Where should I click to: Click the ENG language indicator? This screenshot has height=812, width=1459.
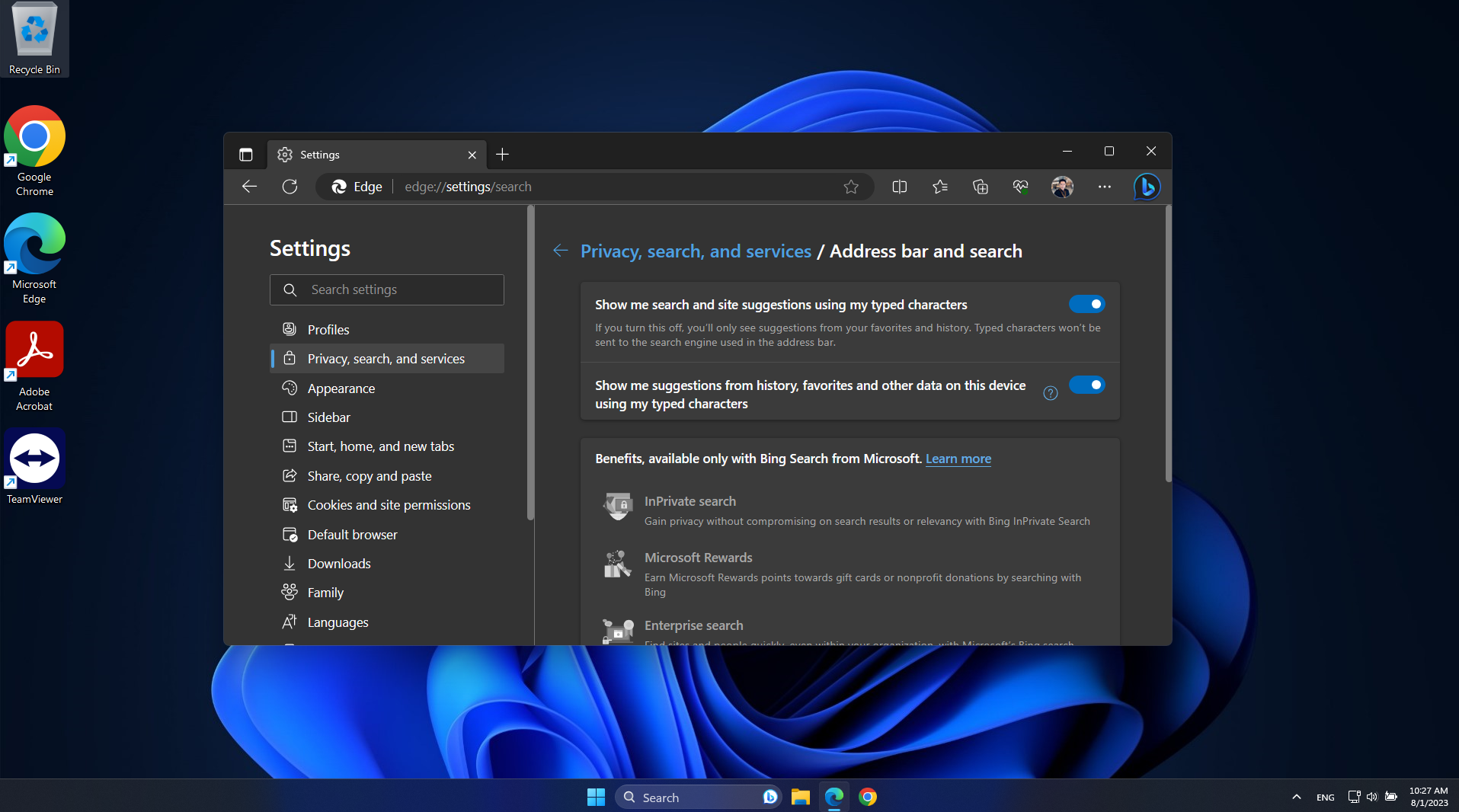point(1325,798)
